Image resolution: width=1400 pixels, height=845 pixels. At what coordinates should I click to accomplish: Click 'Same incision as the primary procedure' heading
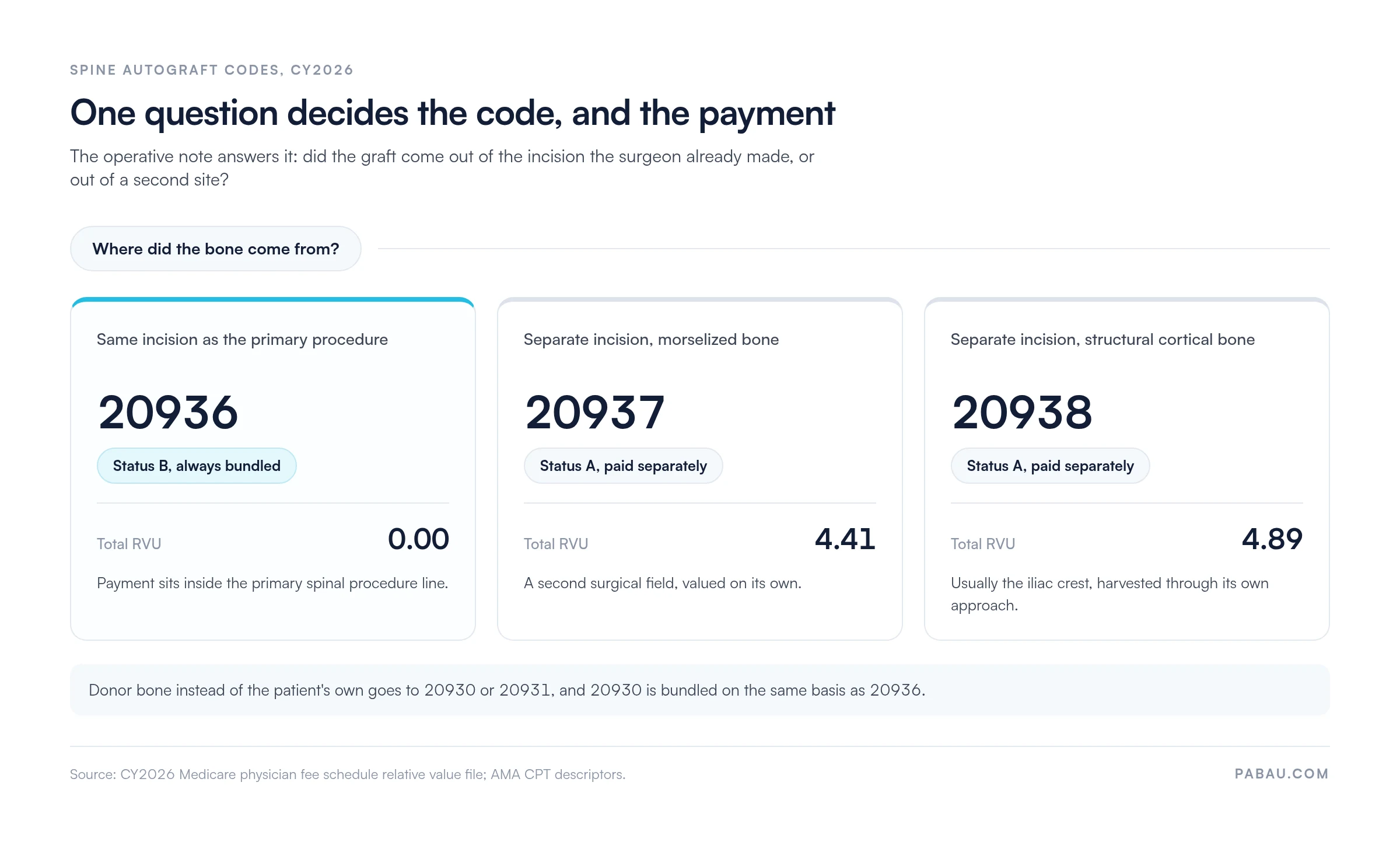pos(242,340)
